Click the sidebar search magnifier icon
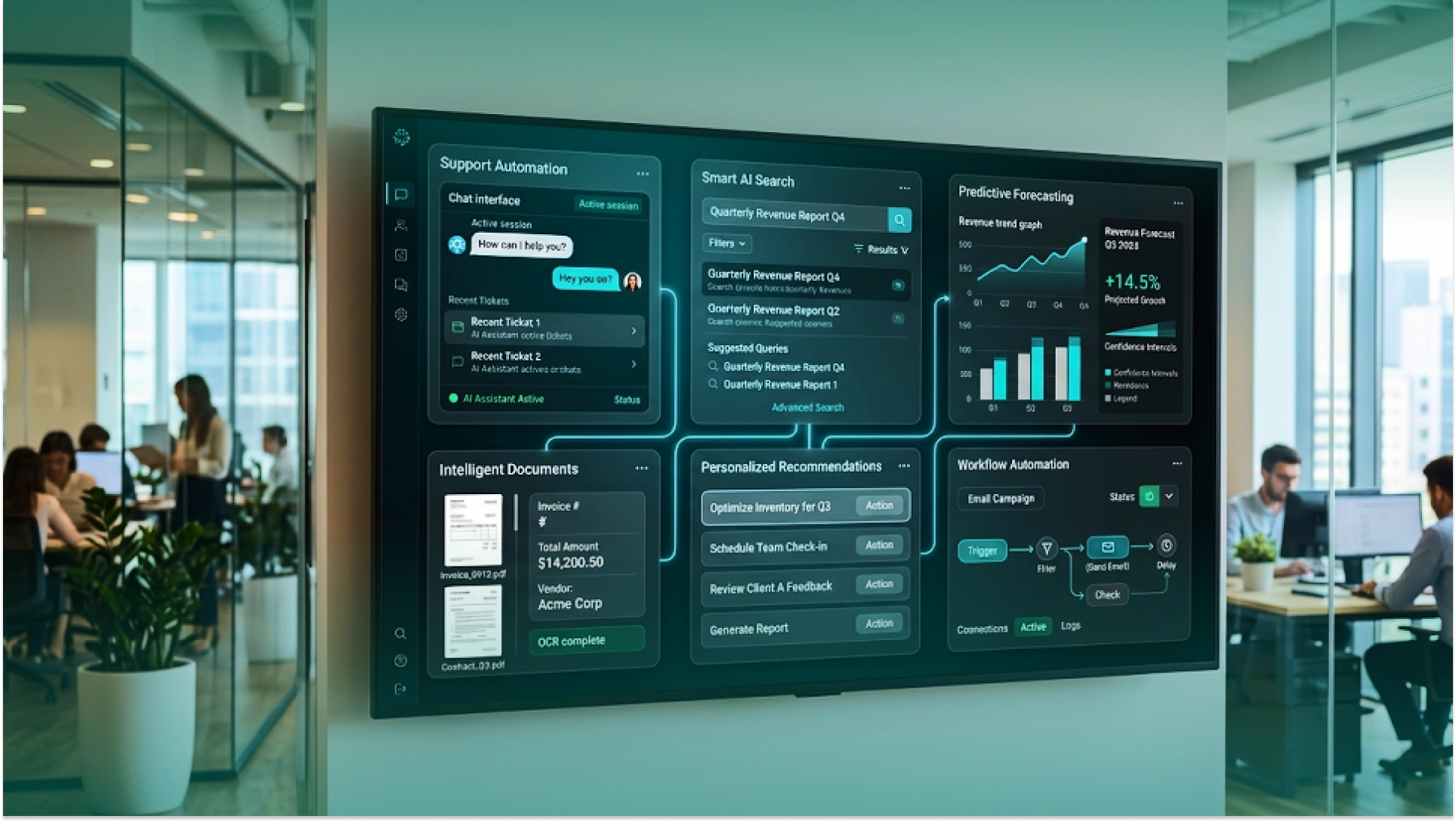Screen dimensions: 1456x822 pyautogui.click(x=400, y=633)
